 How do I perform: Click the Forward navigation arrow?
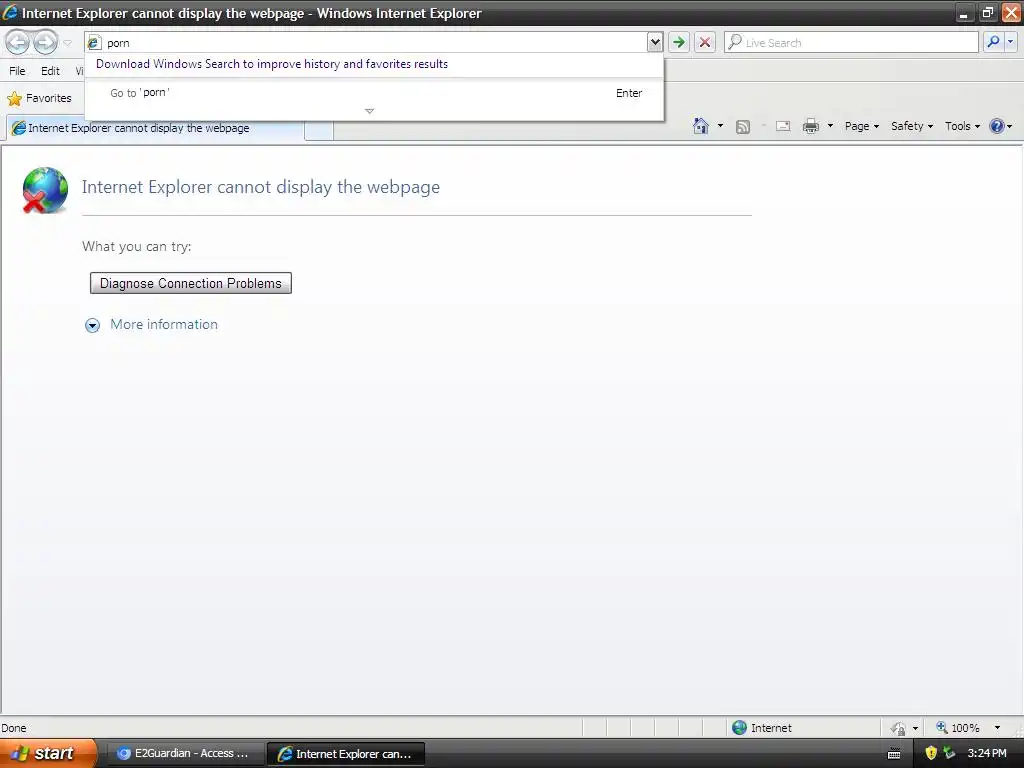click(x=45, y=42)
